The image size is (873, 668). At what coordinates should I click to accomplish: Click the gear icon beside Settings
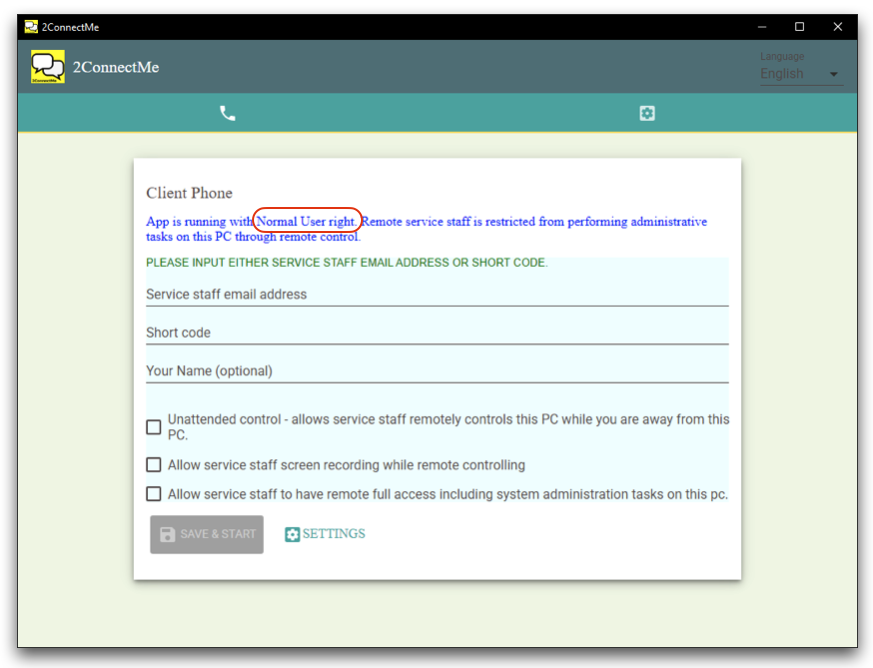pos(292,534)
